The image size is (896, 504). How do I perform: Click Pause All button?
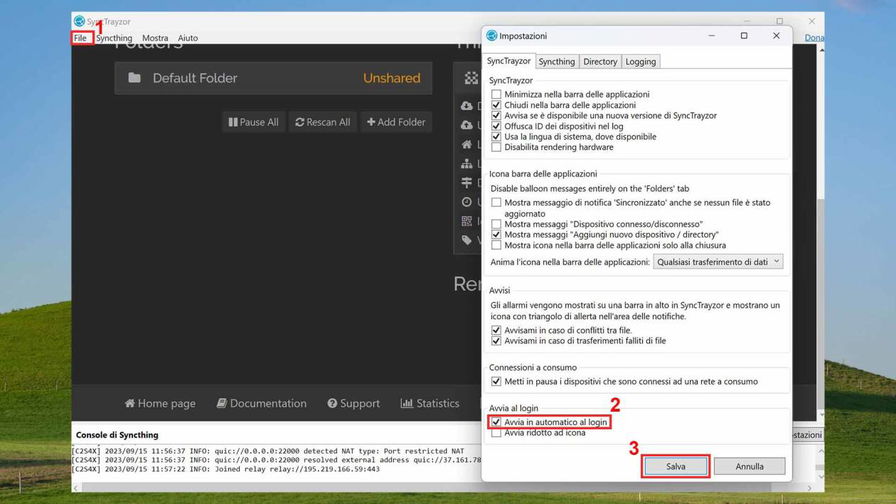(x=253, y=122)
